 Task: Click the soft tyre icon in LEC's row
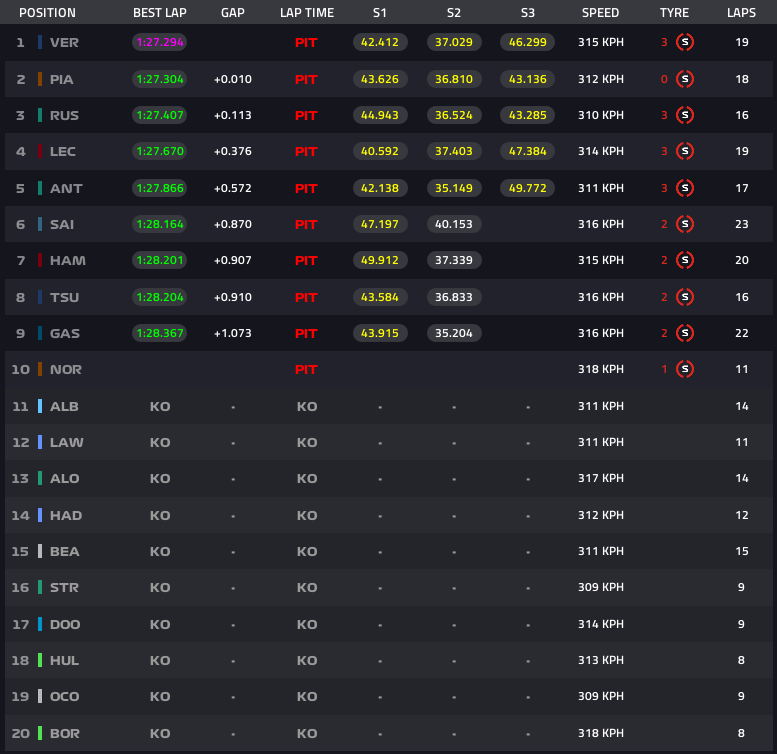(x=685, y=151)
